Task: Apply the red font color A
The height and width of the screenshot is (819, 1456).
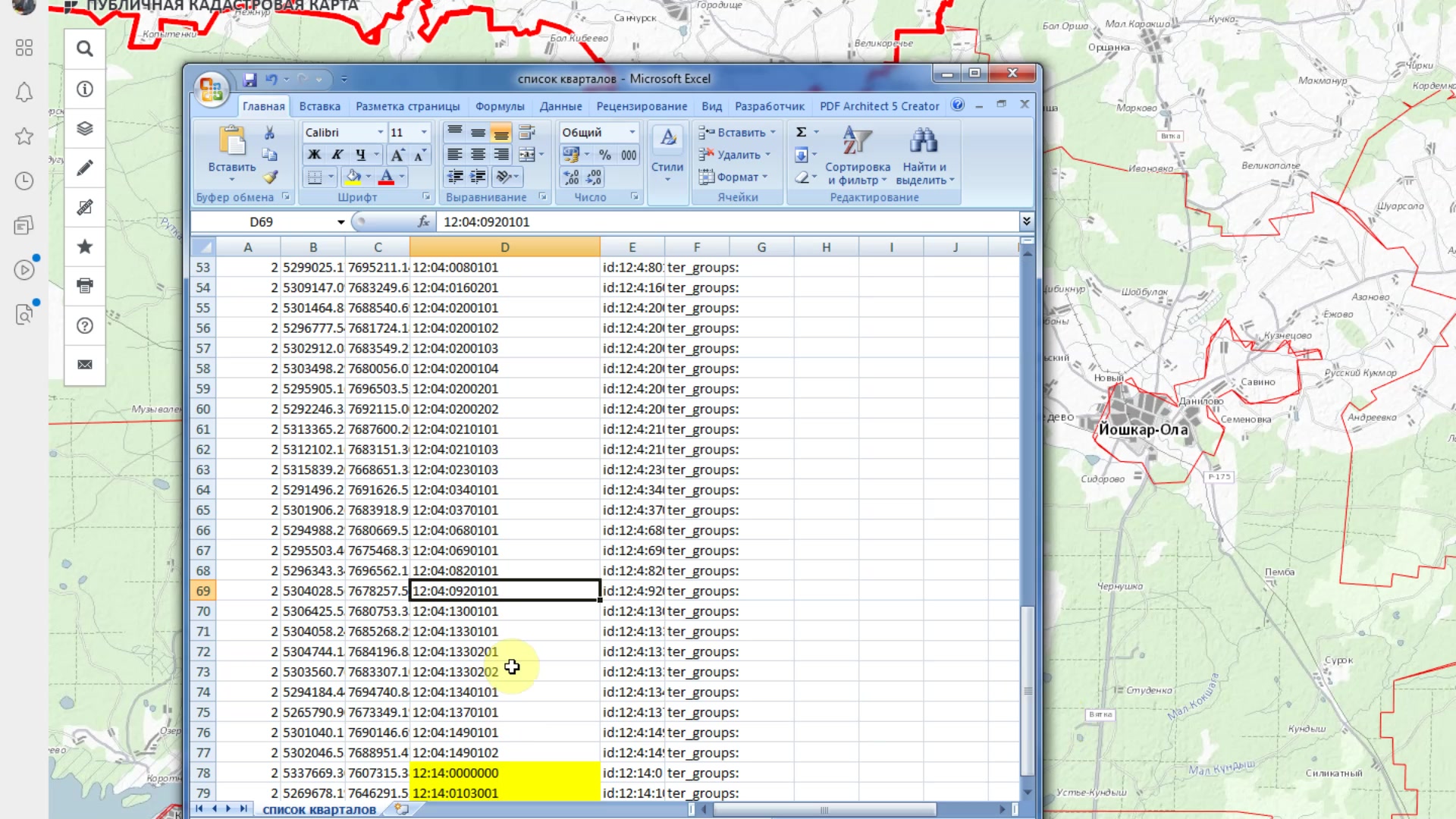Action: pyautogui.click(x=386, y=177)
